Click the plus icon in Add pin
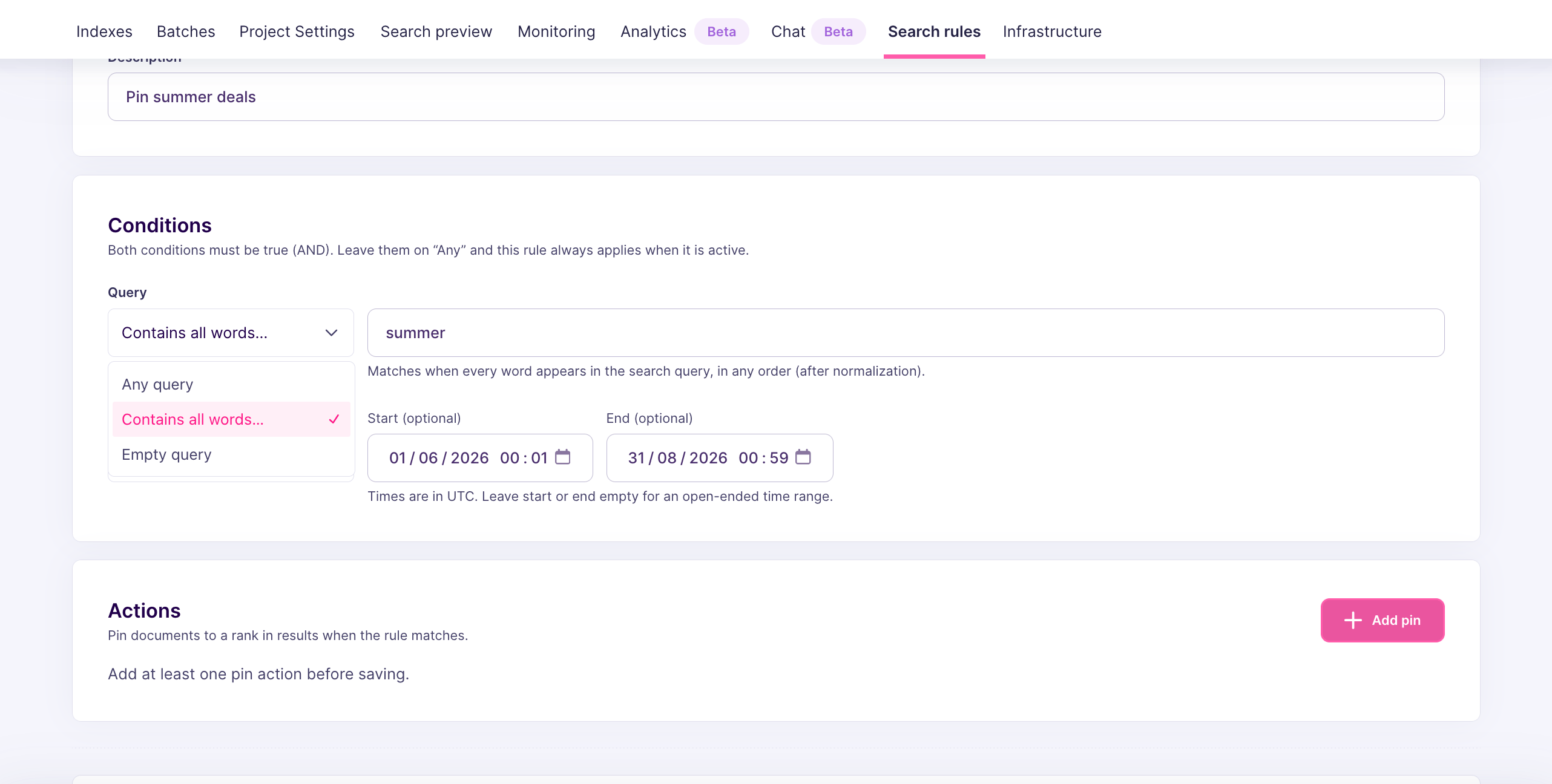1552x784 pixels. click(x=1353, y=620)
